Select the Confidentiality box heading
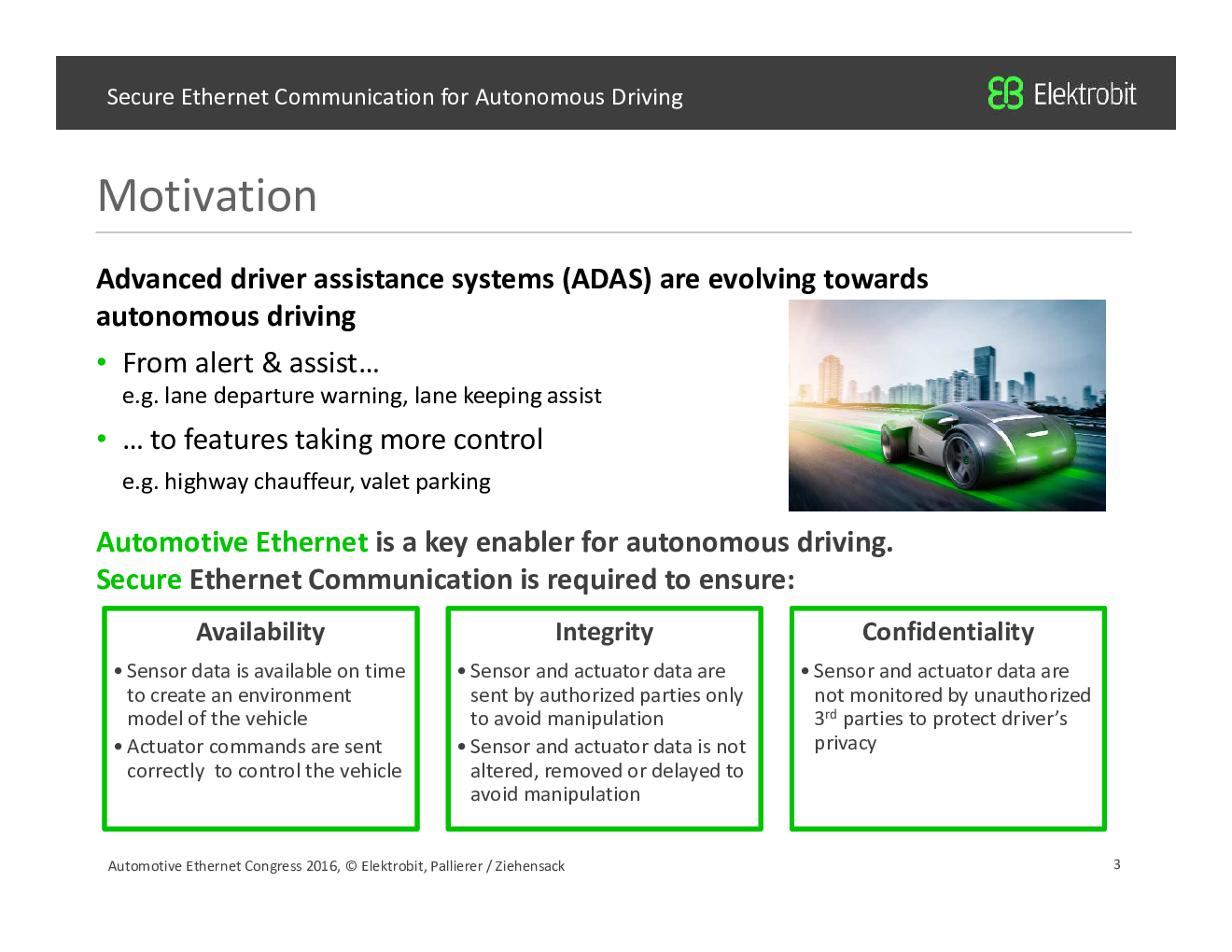This screenshot has height=952, width=1232. [947, 632]
